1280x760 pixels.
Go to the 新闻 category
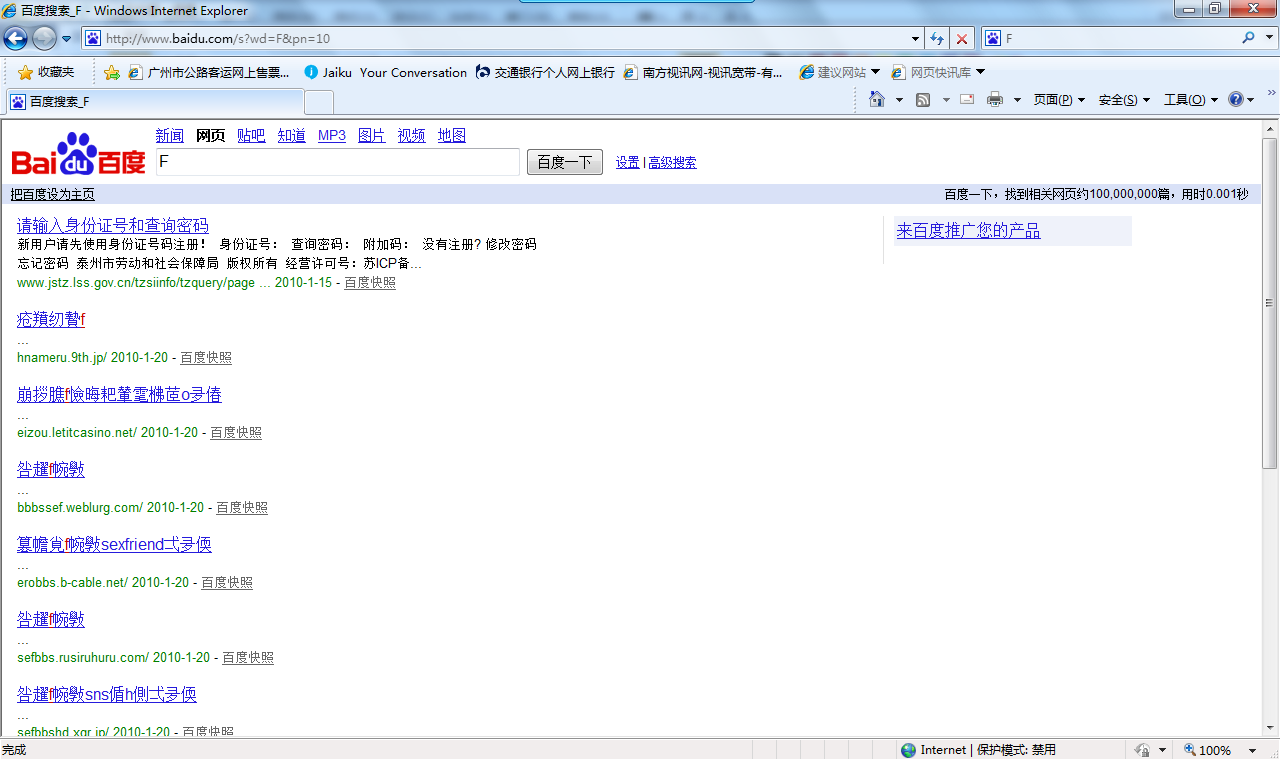[170, 136]
